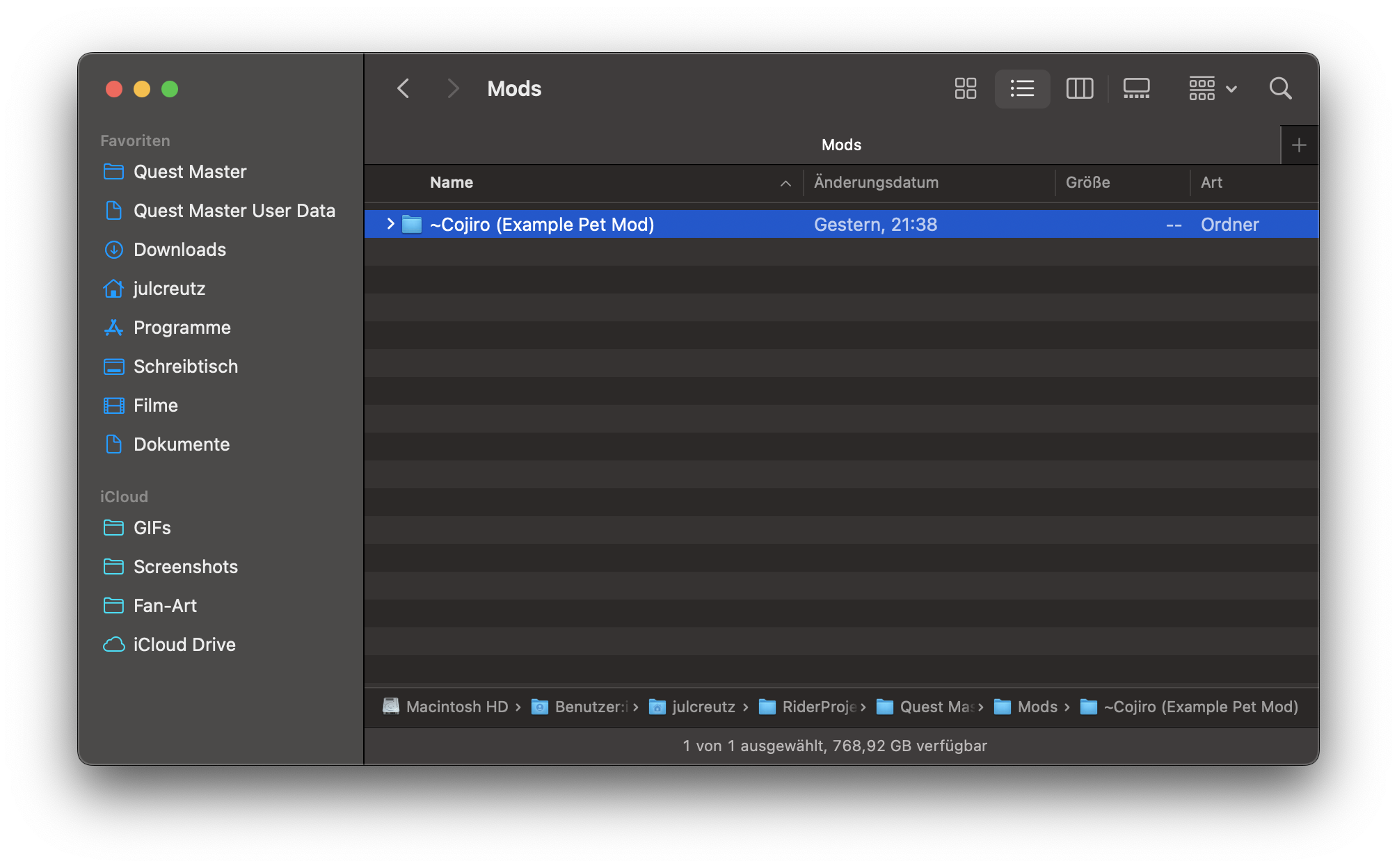This screenshot has height=868, width=1397.
Task: Click the ~Cojiro (Example Pet Mod) folder icon
Action: pyautogui.click(x=412, y=224)
